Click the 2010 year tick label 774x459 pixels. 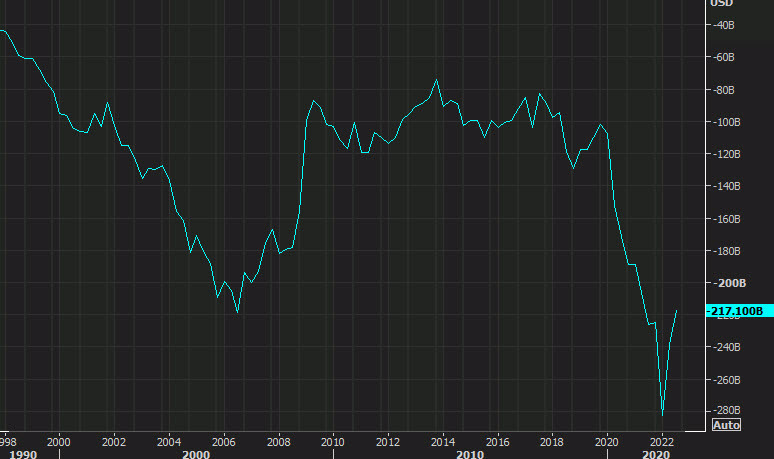[x=333, y=442]
